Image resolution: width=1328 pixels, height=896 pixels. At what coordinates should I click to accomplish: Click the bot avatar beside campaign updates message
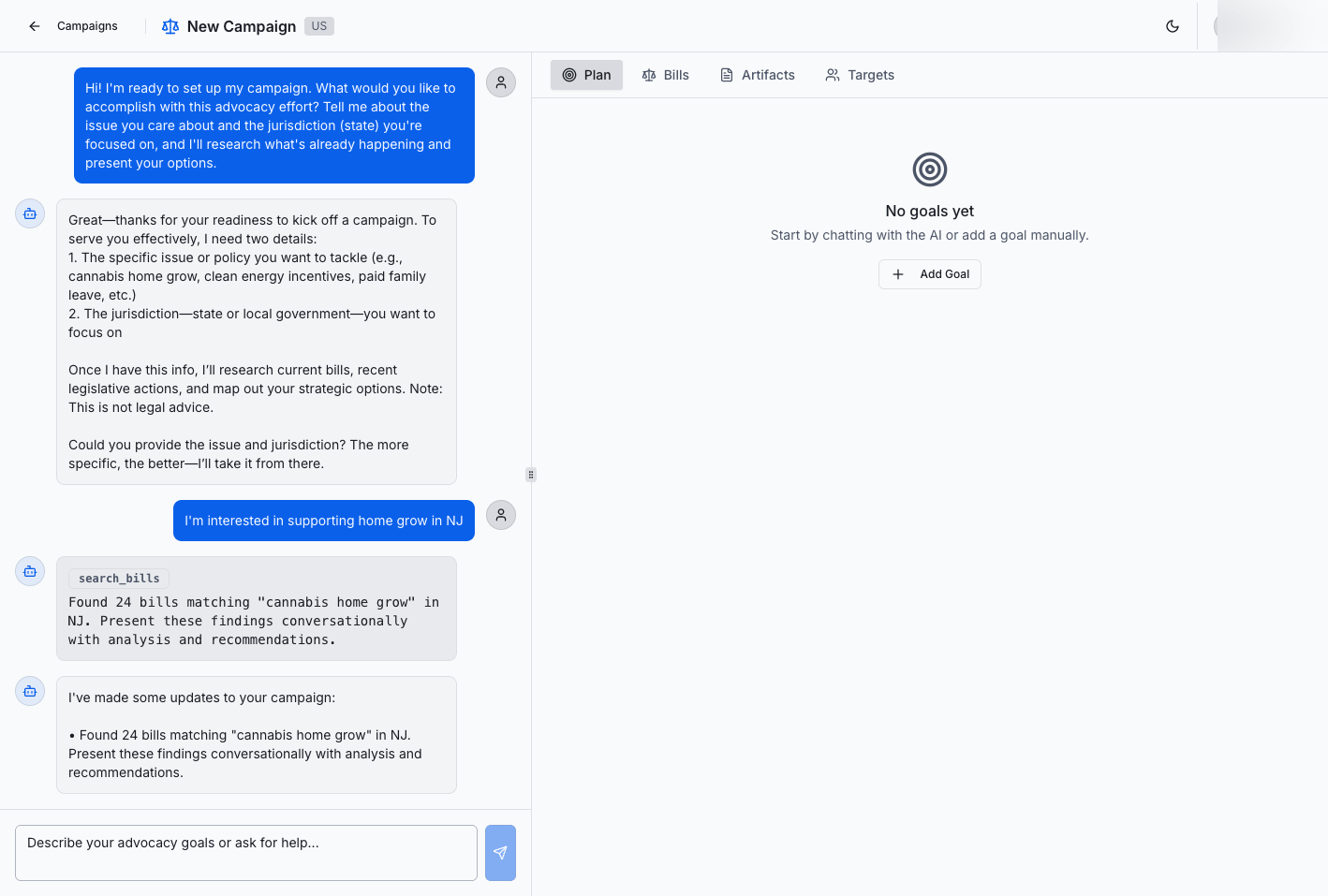30,691
